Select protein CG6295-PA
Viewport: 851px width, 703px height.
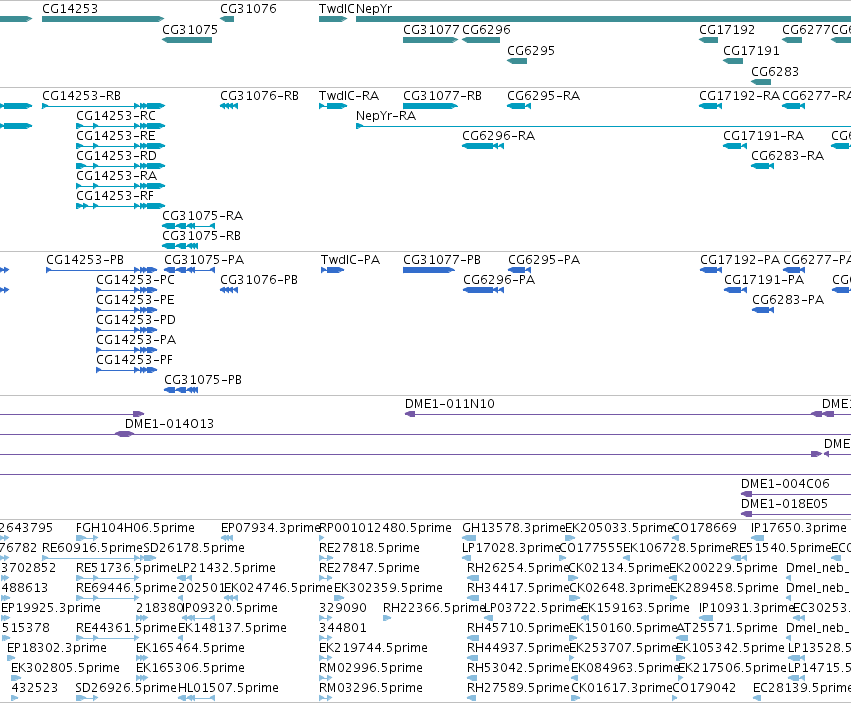[x=544, y=259]
